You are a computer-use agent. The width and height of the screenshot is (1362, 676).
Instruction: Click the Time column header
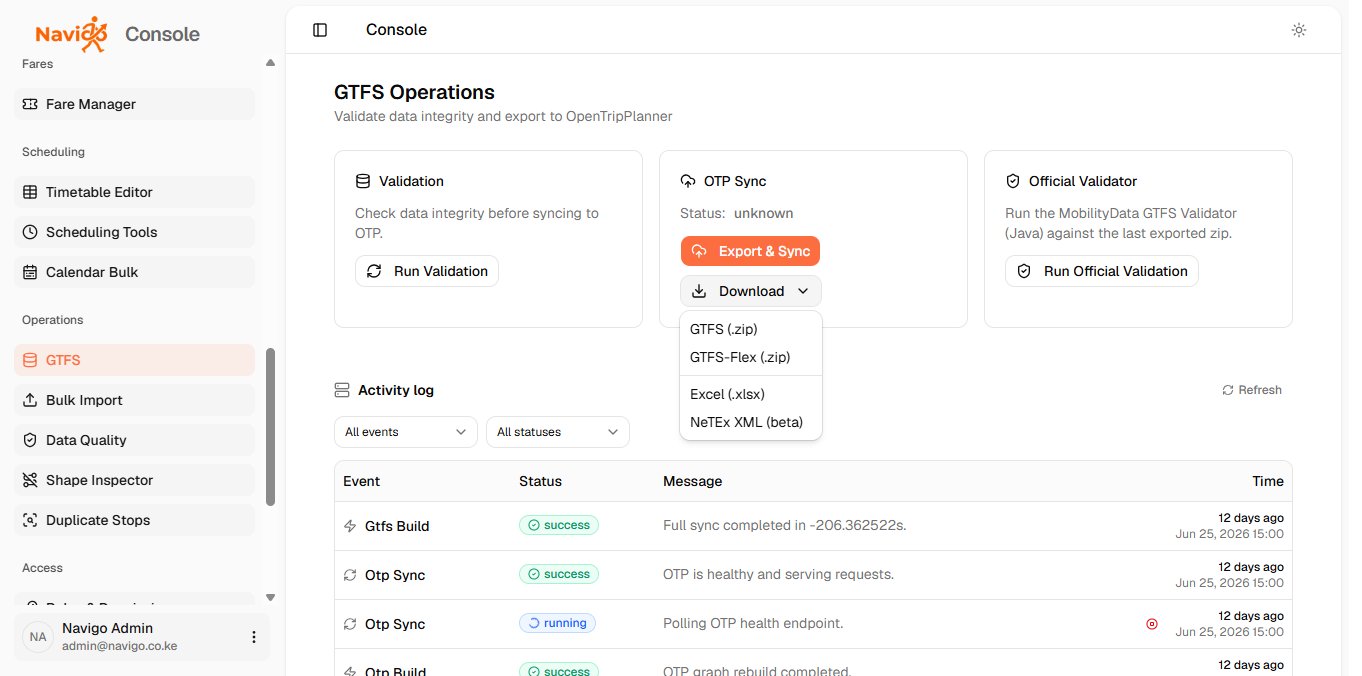(x=1268, y=481)
